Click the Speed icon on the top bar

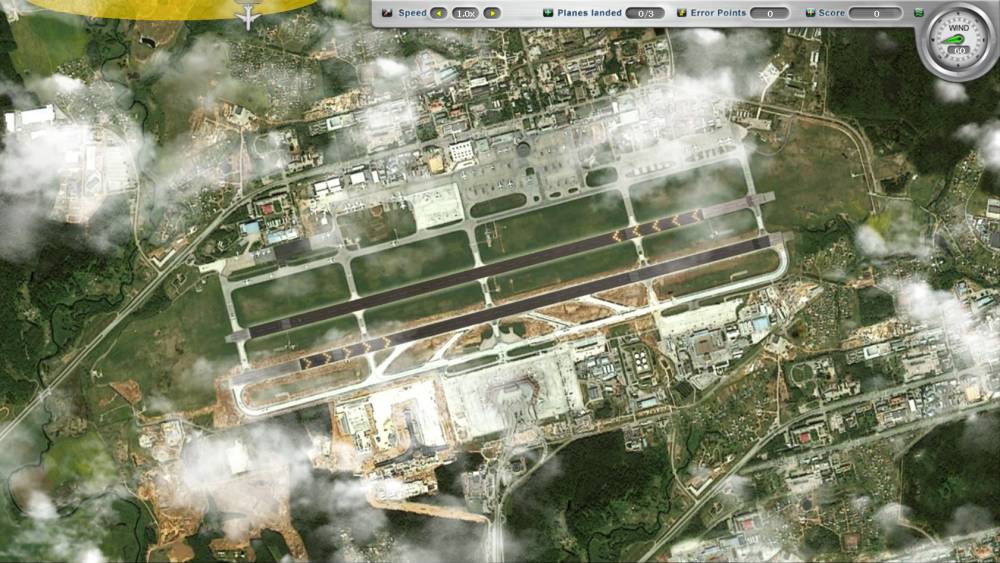[387, 13]
